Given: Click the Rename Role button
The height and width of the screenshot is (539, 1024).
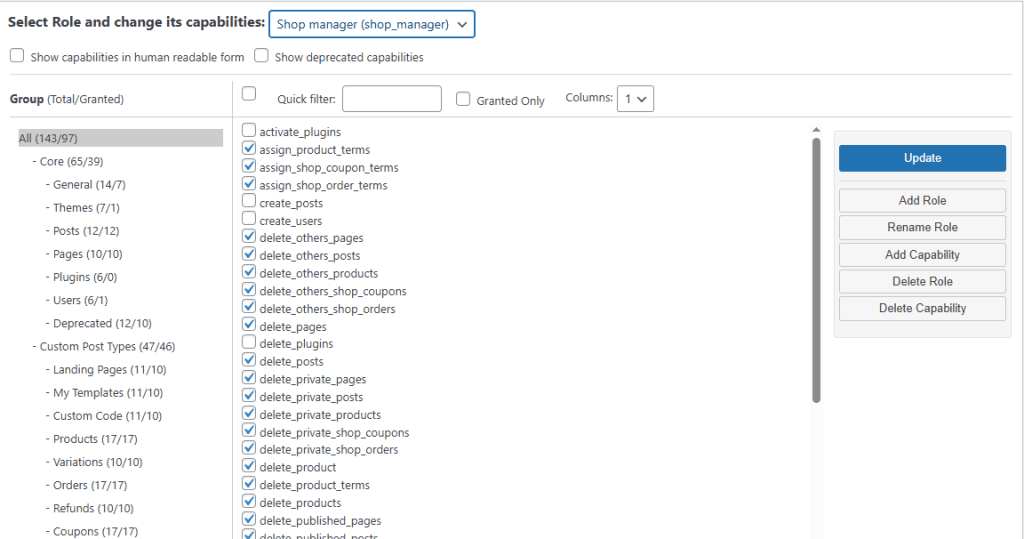Looking at the screenshot, I should [922, 227].
